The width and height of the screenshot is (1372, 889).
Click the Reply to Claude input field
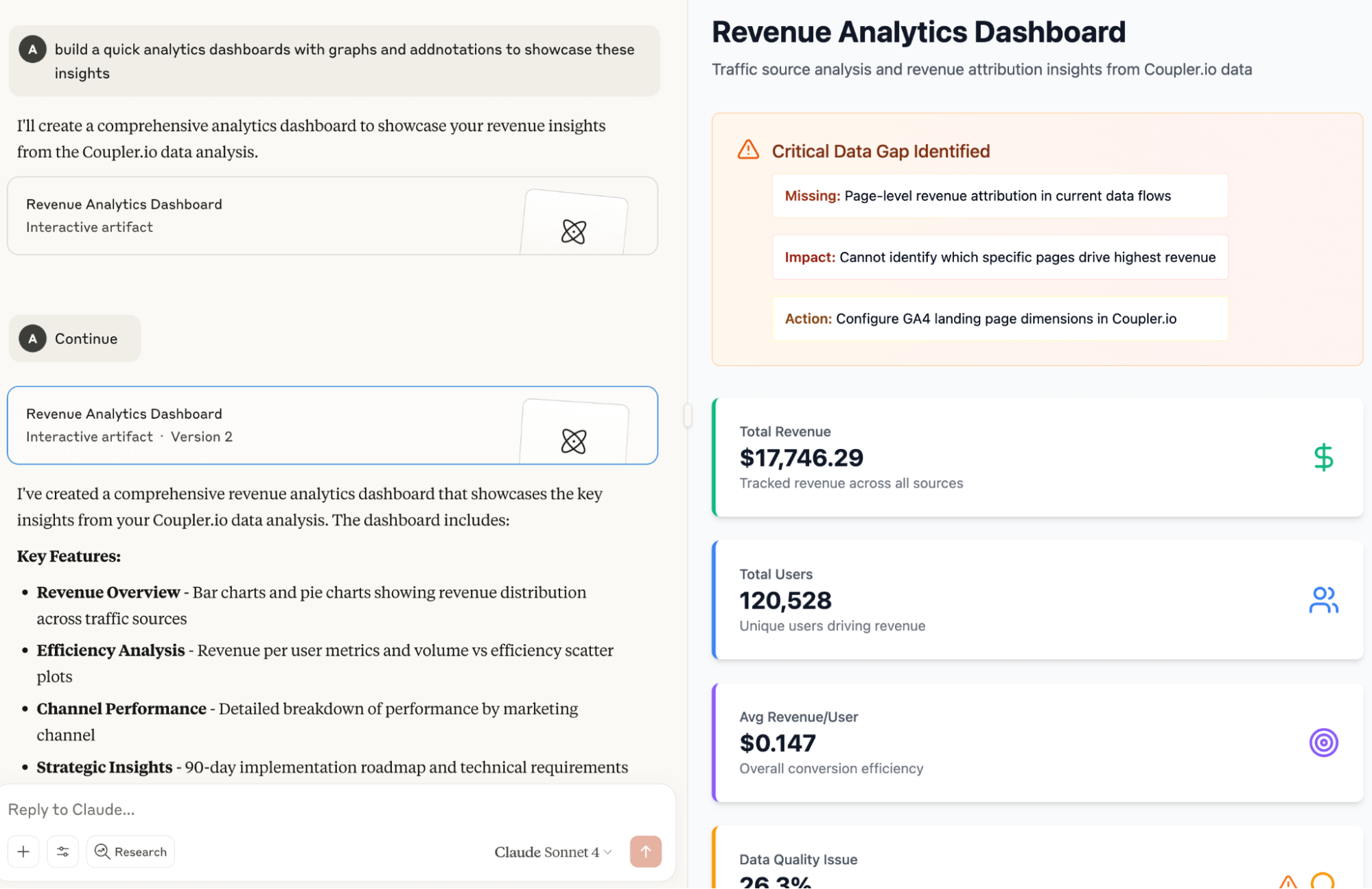pos(275,809)
